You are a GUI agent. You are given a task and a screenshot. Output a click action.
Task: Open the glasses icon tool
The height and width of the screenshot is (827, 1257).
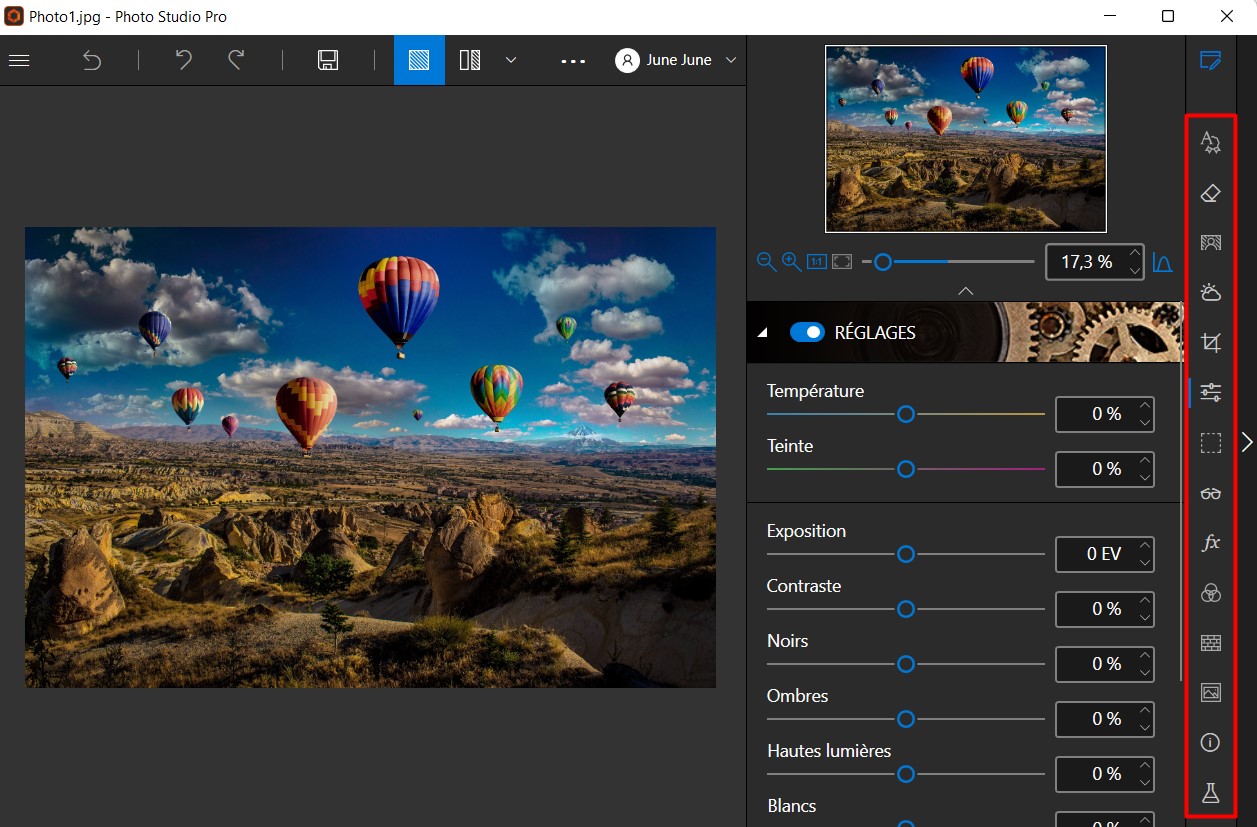[1211, 493]
